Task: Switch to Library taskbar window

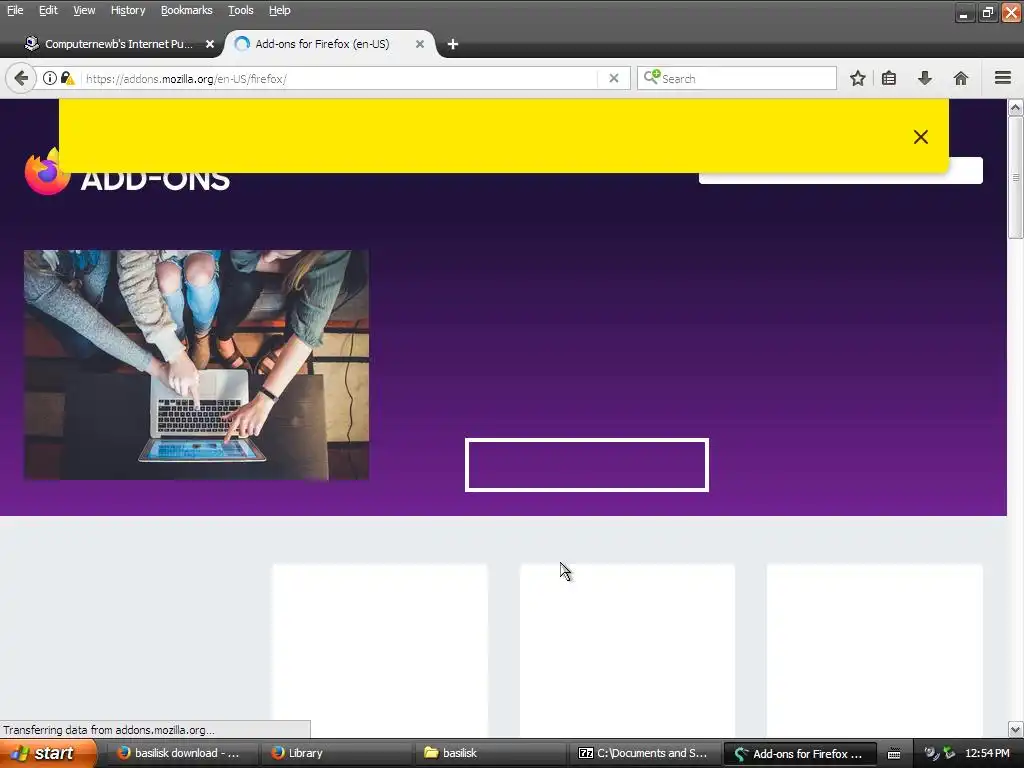Action: (337, 753)
